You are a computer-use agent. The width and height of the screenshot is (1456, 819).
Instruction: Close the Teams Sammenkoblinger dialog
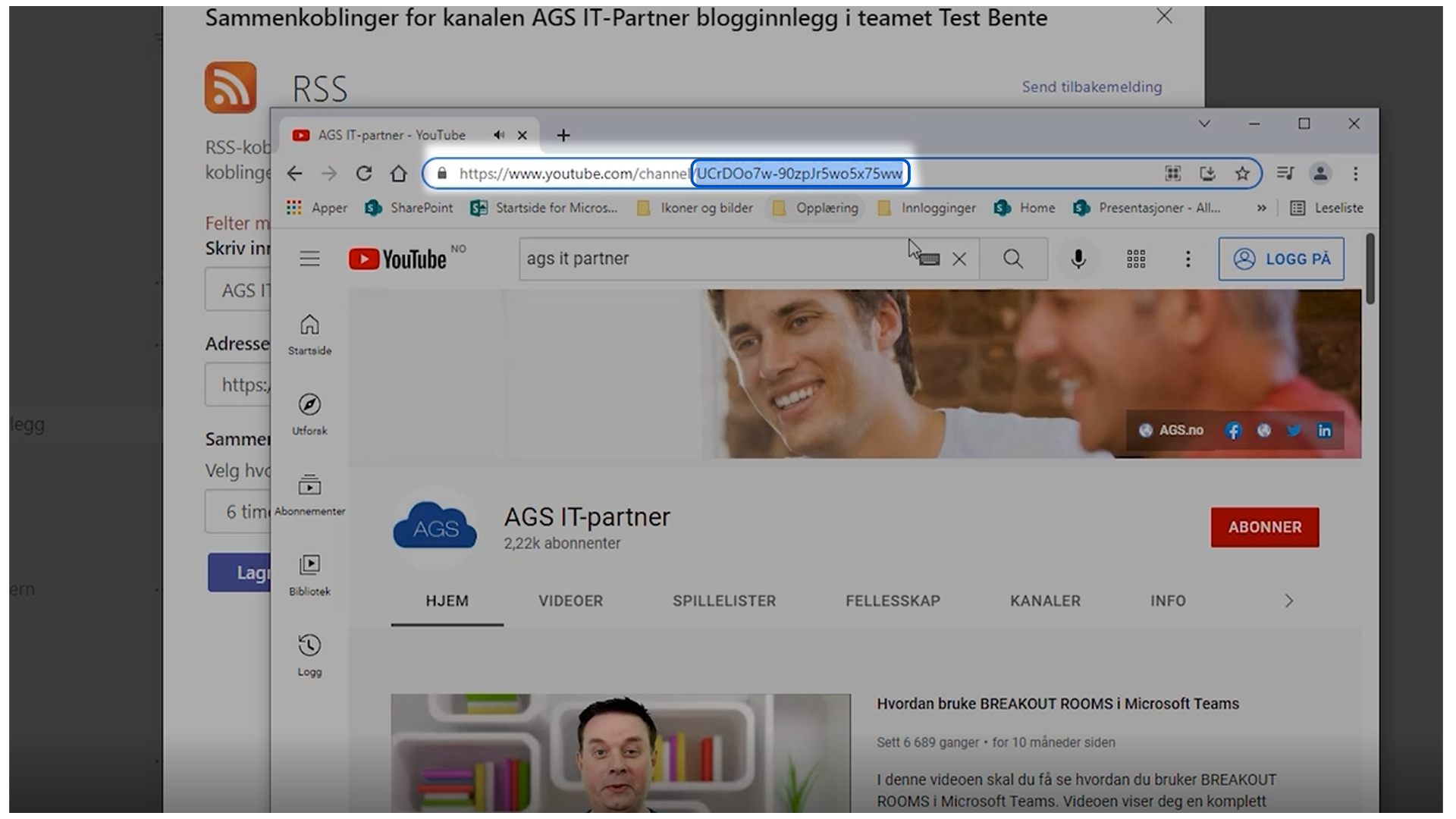click(1164, 17)
